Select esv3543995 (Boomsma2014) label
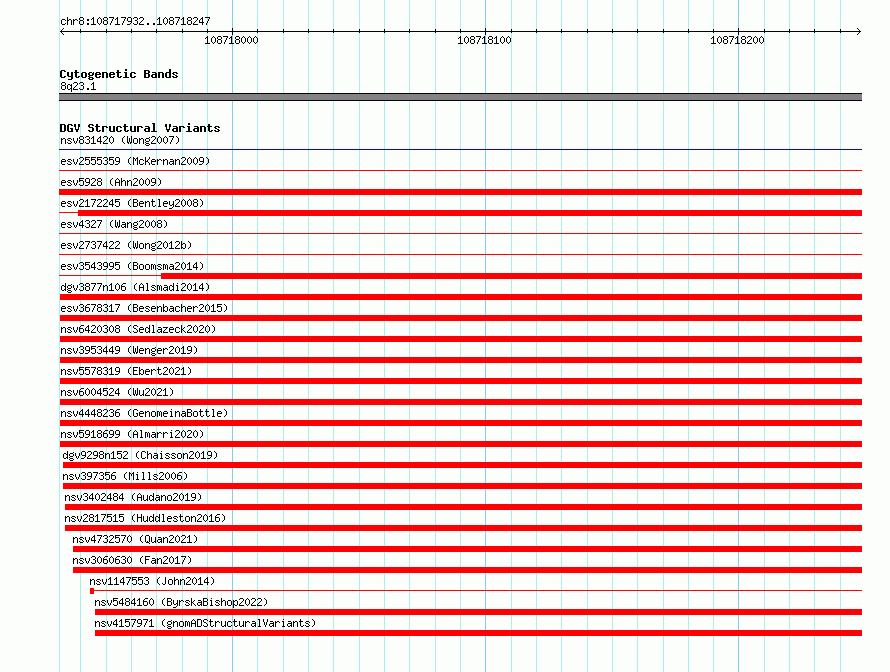 132,266
